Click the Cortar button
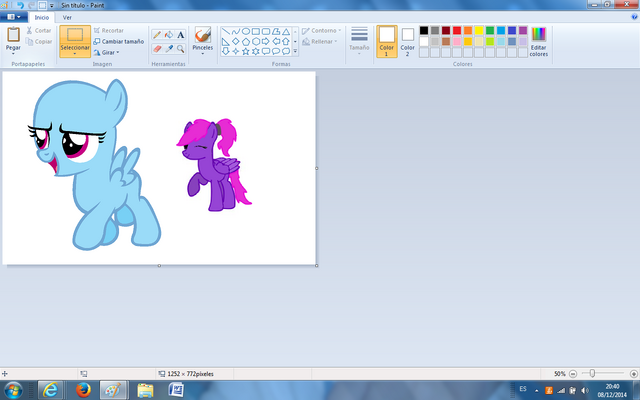Screen dimensions: 640x400 39,31
